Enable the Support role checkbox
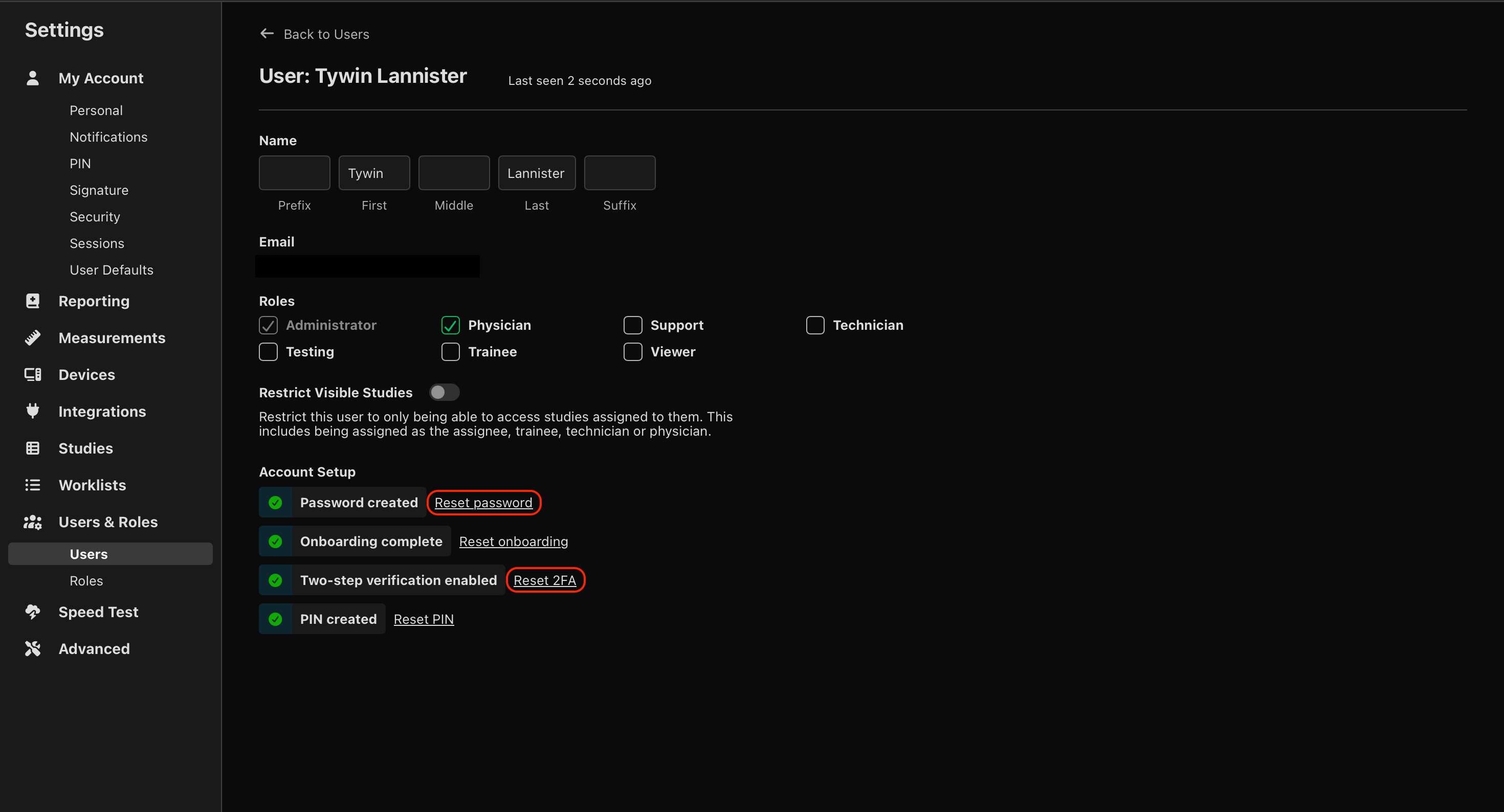This screenshot has height=812, width=1504. click(x=633, y=325)
